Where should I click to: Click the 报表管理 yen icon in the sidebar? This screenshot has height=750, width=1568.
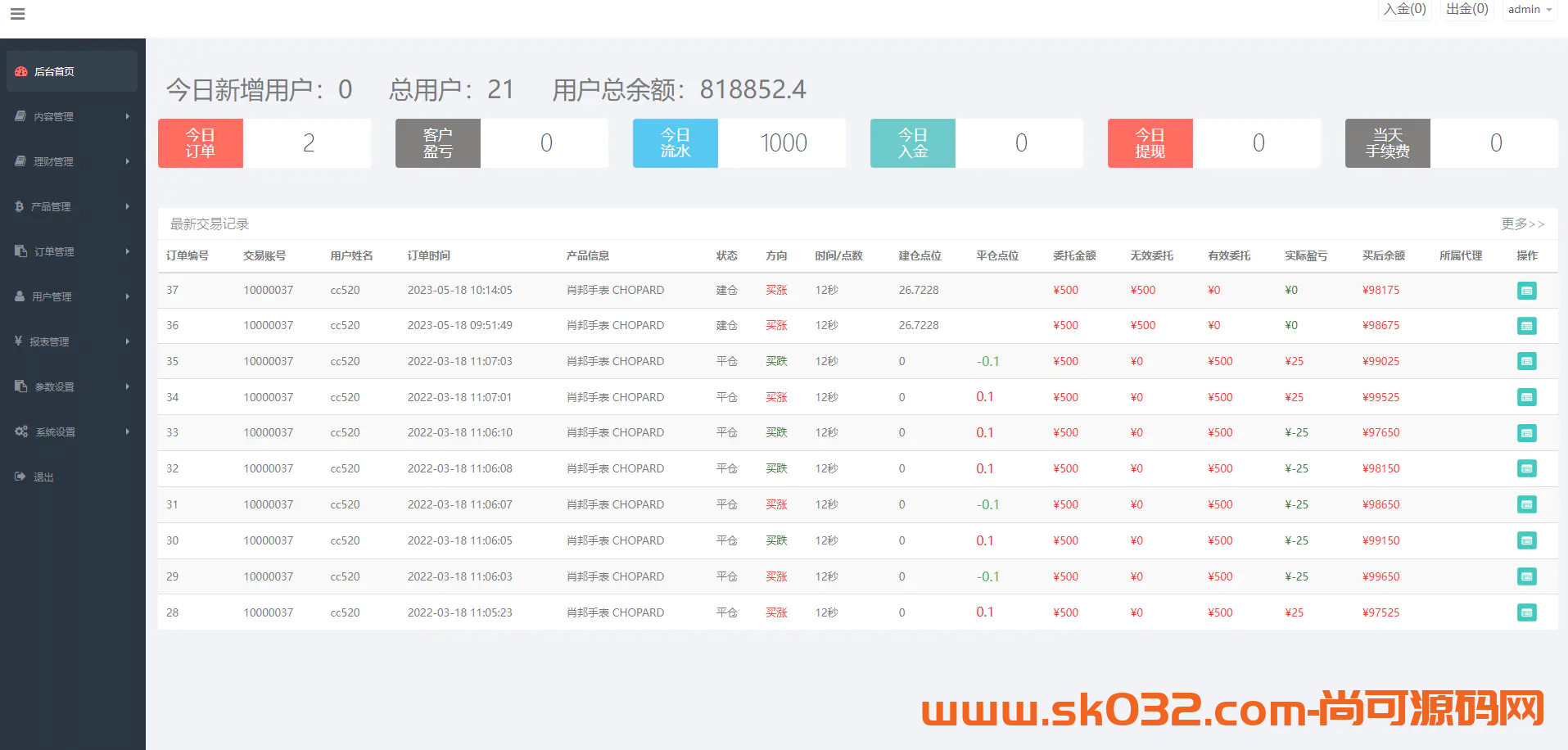pos(18,341)
